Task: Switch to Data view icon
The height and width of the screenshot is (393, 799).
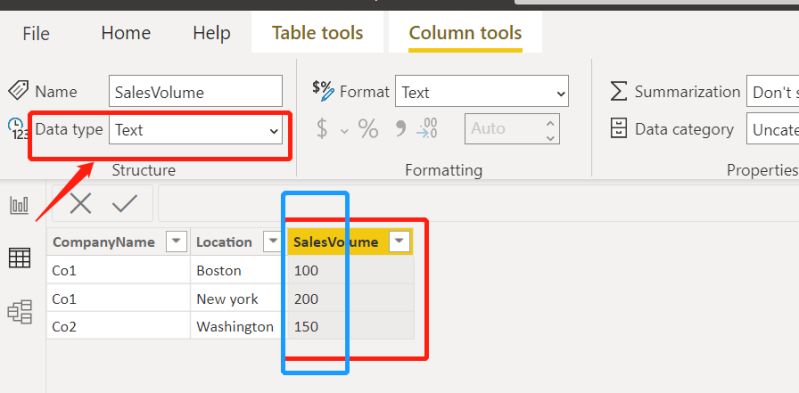Action: point(20,257)
